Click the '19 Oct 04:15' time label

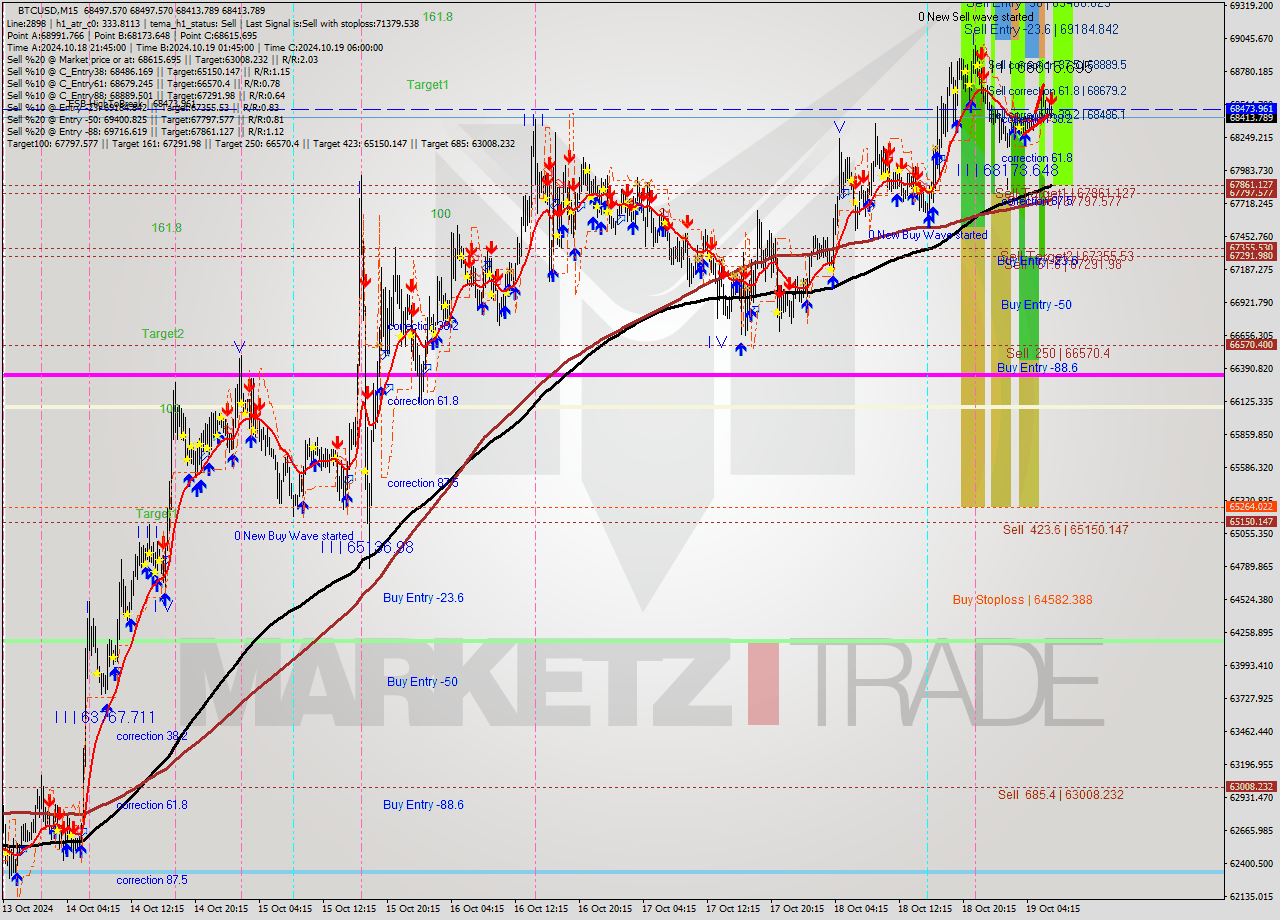click(1053, 909)
